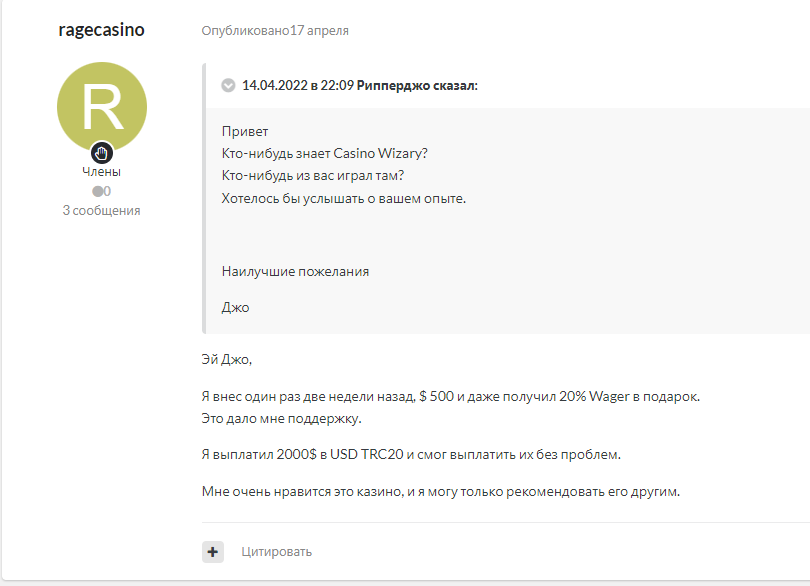810x586 pixels.
Task: Click the 'Члены' group label
Action: pos(101,172)
